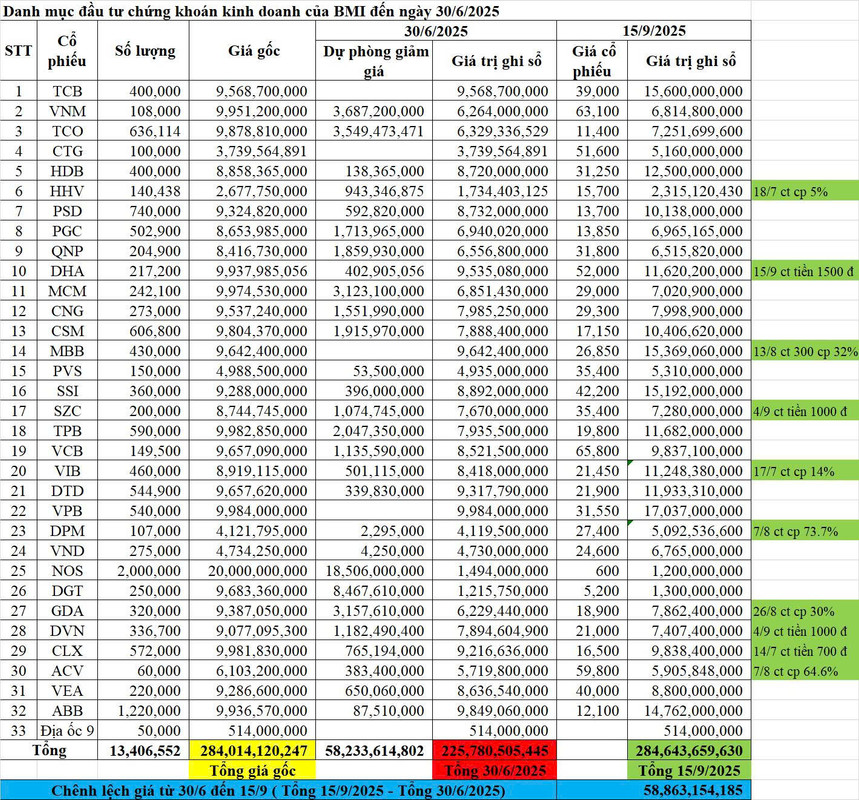Select the TPB ticker cell
The height and width of the screenshot is (800, 859).
(67, 431)
